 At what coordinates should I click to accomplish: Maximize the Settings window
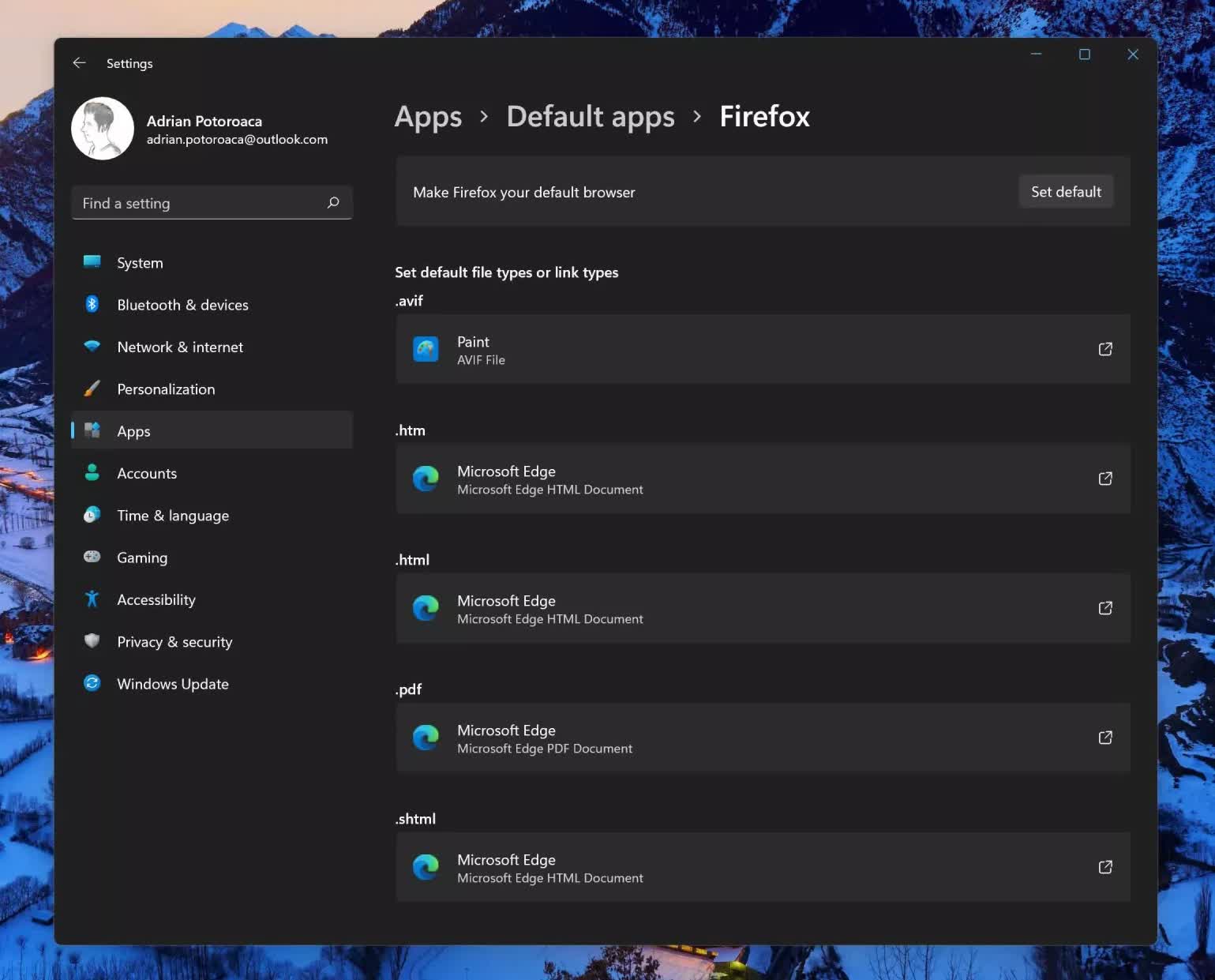(1085, 54)
